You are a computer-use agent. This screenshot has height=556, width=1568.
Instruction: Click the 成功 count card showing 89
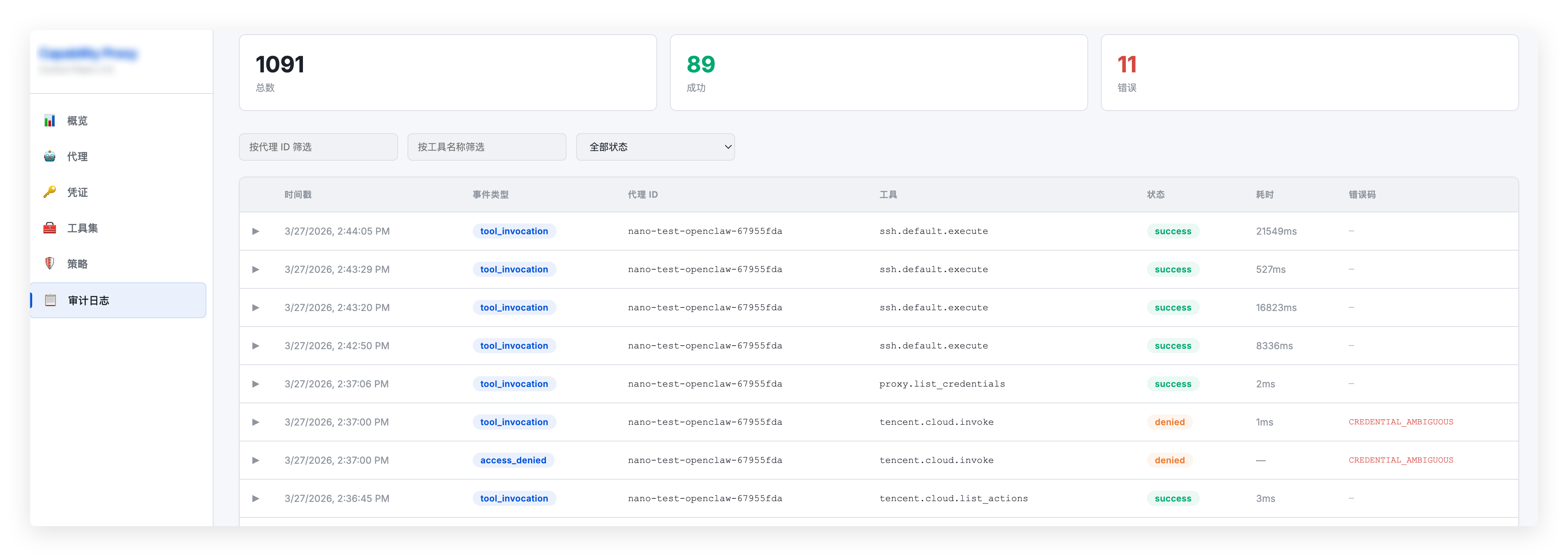[878, 72]
